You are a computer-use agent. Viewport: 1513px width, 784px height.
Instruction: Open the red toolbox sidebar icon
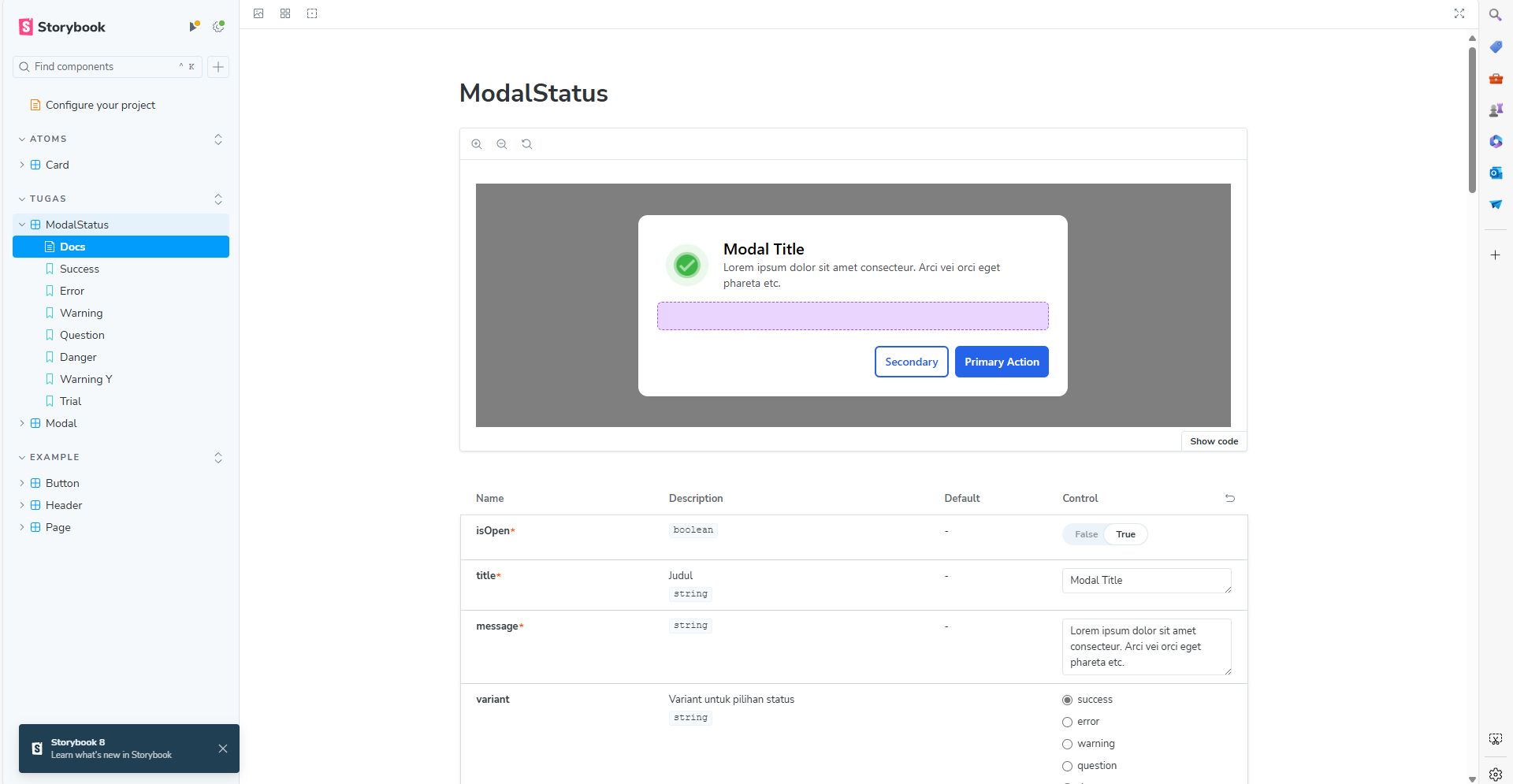[1496, 79]
